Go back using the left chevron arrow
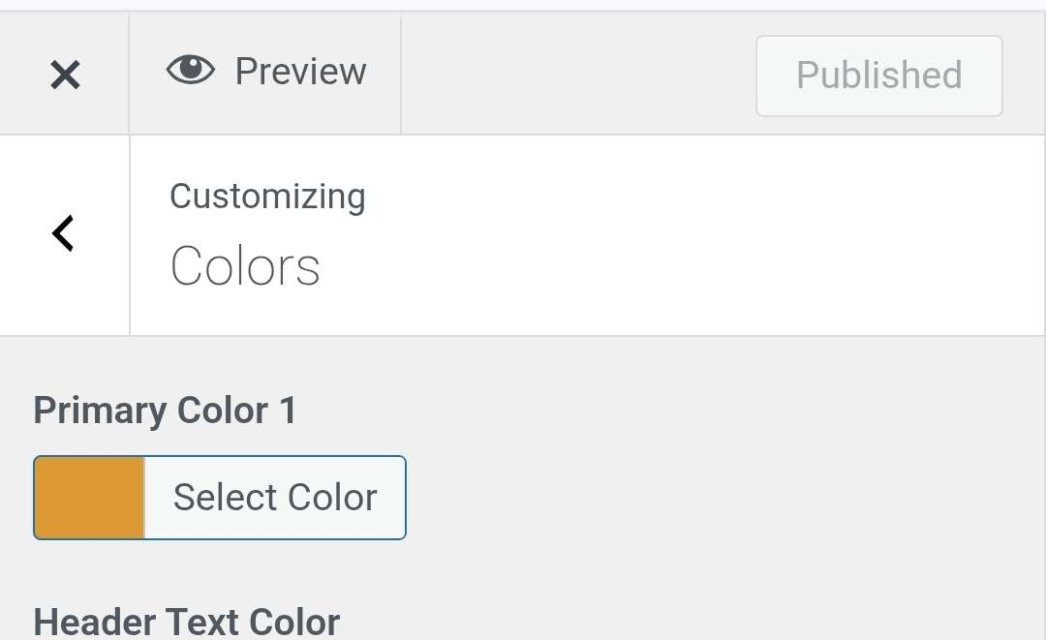 [x=63, y=234]
